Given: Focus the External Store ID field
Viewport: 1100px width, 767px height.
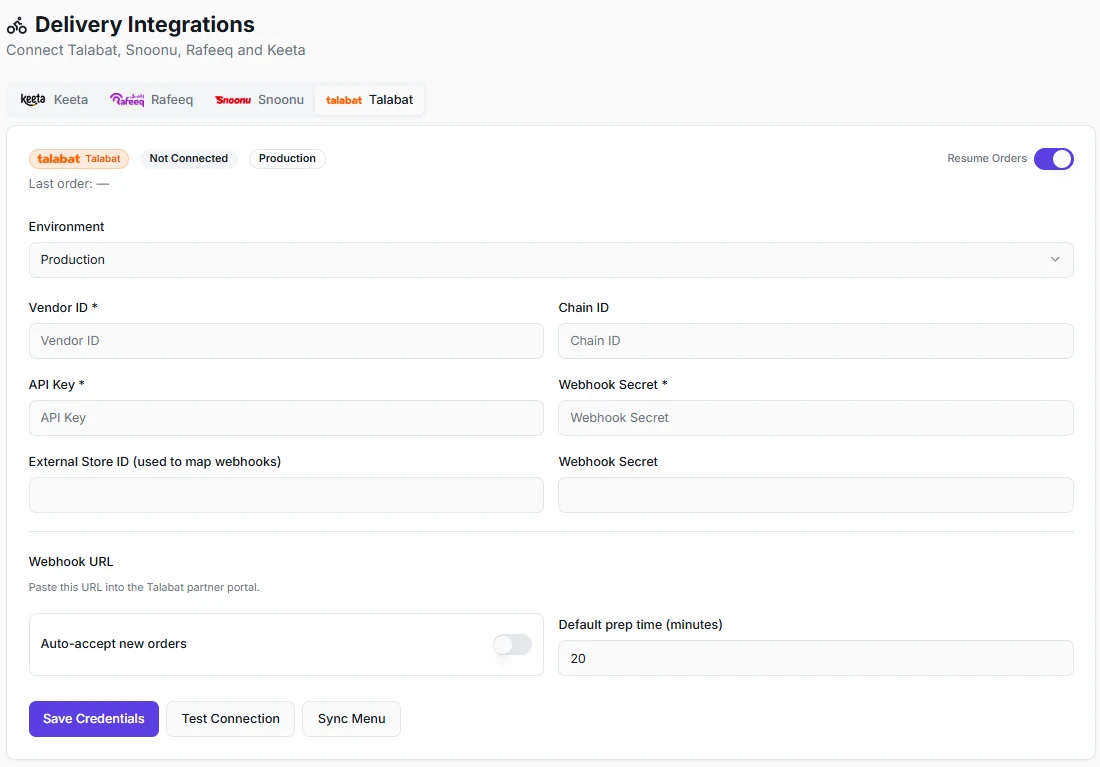Looking at the screenshot, I should [286, 495].
